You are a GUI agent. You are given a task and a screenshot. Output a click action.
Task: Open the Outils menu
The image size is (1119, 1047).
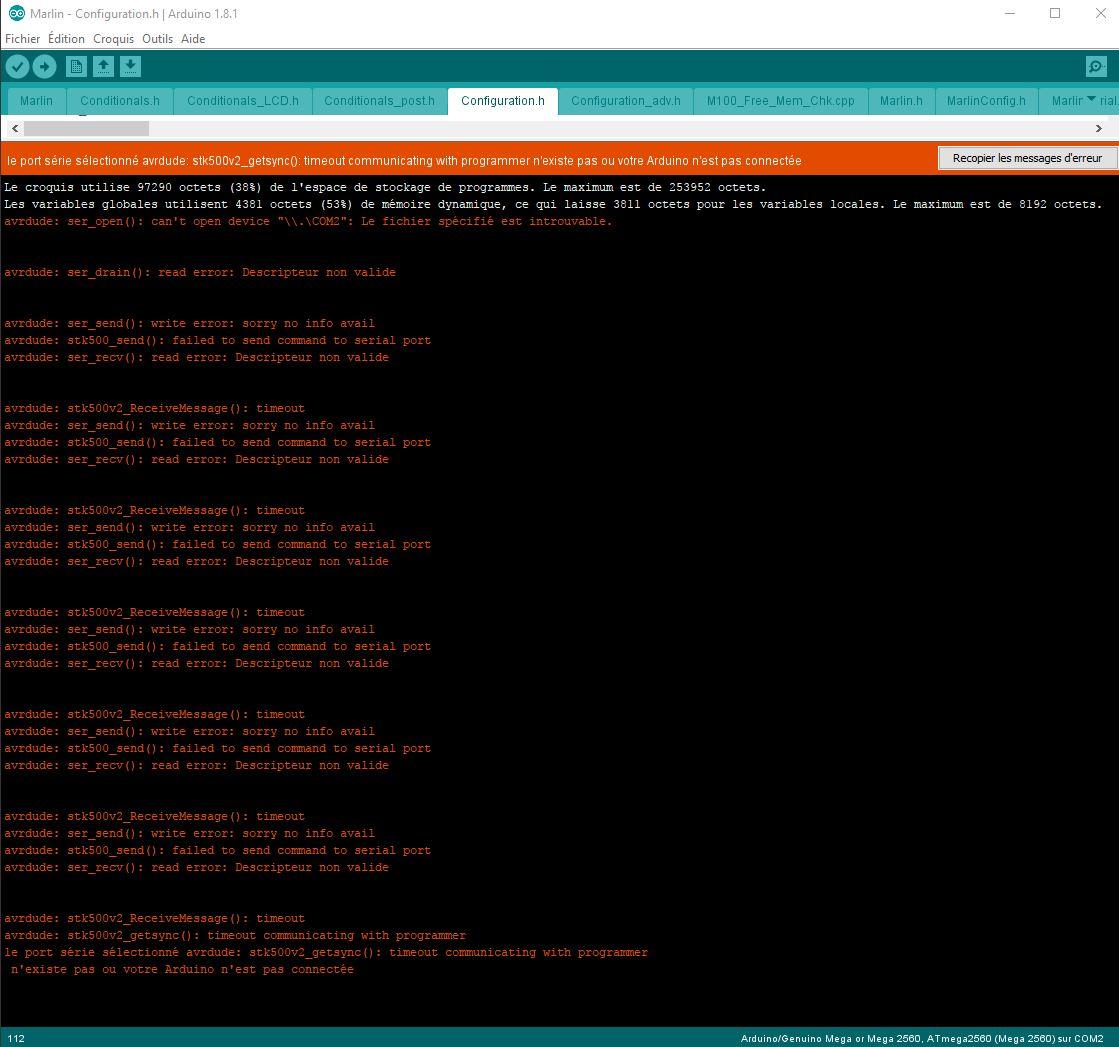click(158, 39)
